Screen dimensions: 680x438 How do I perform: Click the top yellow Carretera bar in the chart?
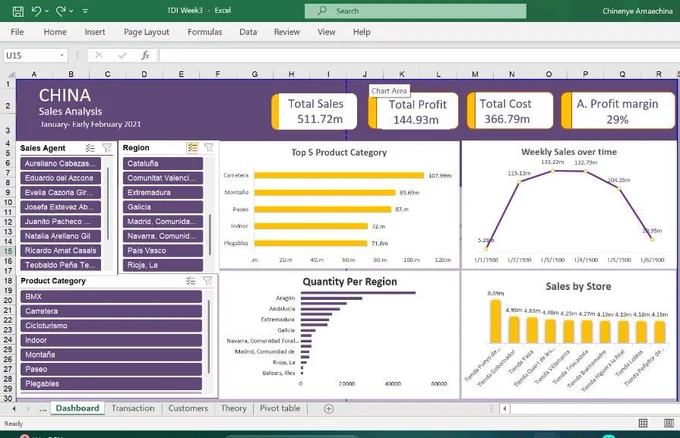(339, 175)
